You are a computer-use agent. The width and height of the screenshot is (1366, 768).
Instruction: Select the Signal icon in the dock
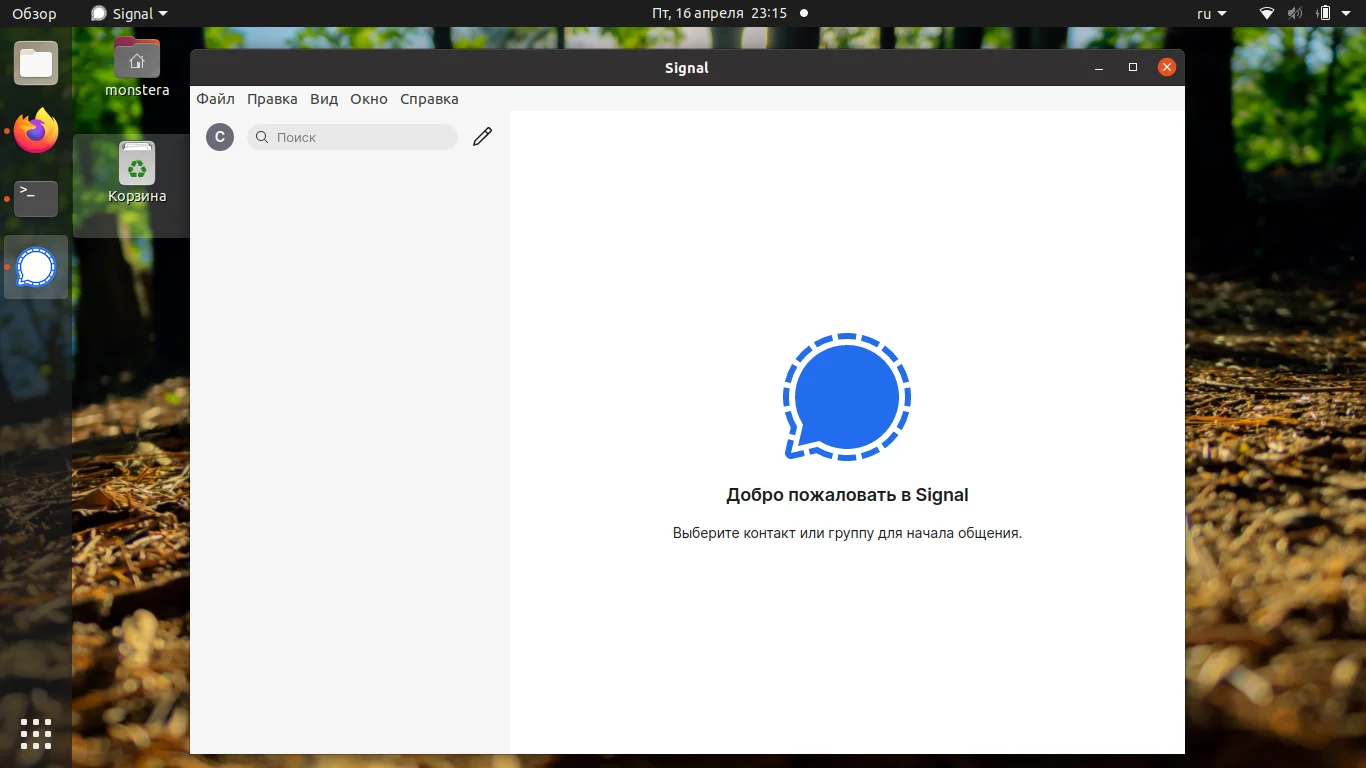tap(36, 267)
